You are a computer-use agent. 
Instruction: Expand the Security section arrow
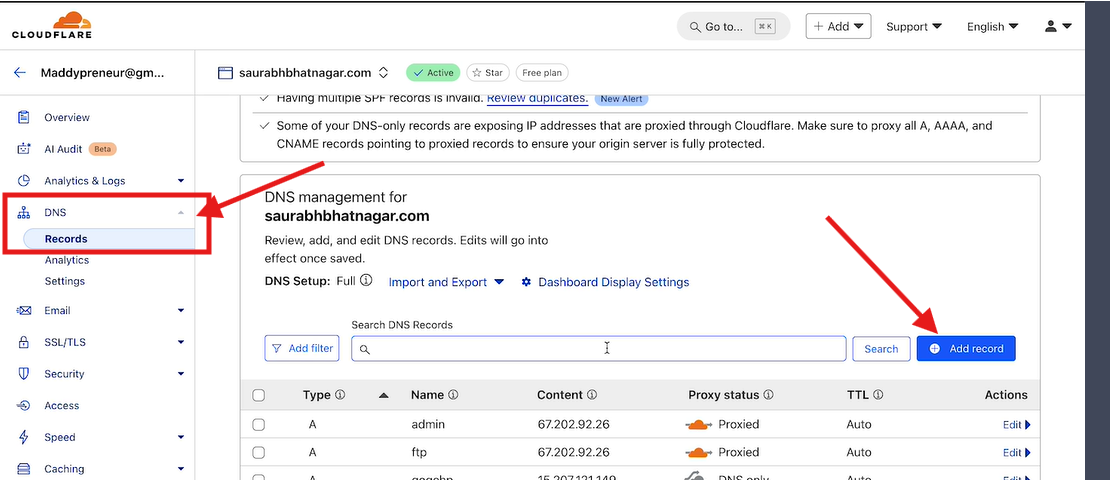click(x=181, y=374)
